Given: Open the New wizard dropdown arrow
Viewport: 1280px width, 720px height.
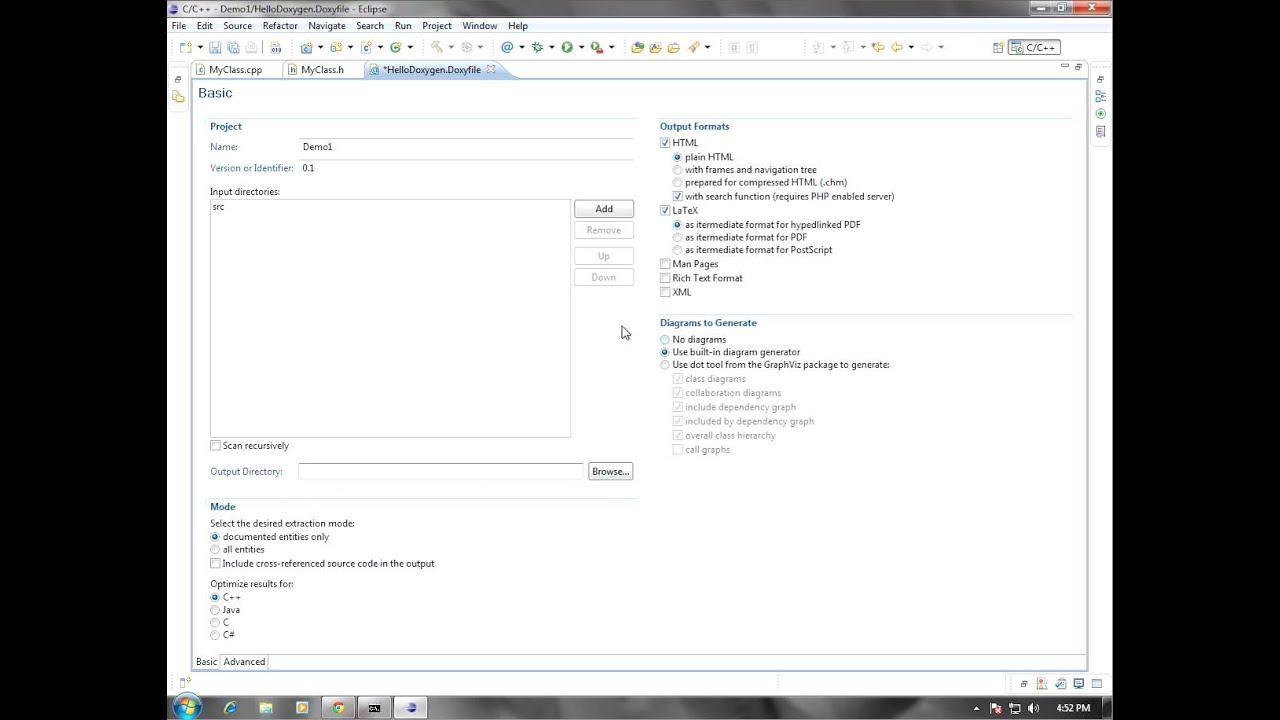Looking at the screenshot, I should 200,47.
